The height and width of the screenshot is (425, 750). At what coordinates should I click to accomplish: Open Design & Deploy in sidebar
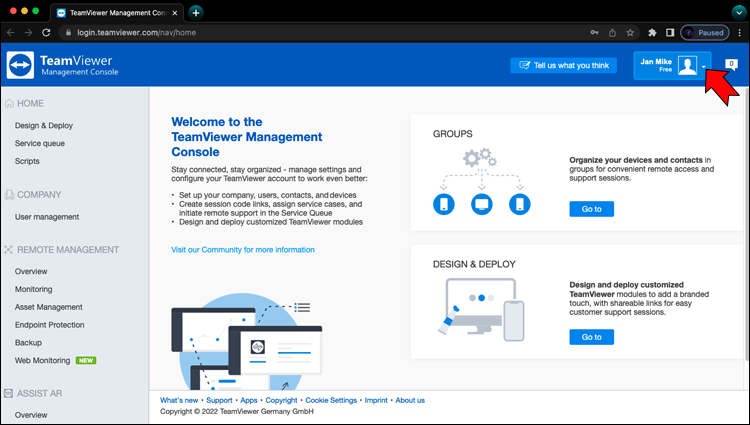click(x=44, y=125)
